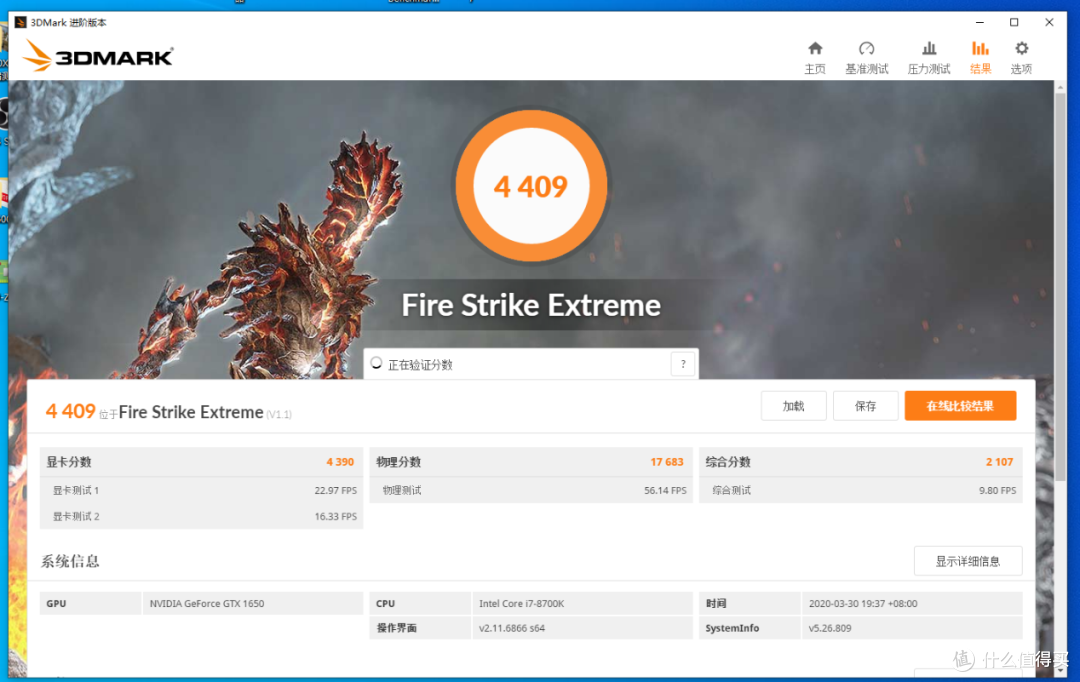Viewport: 1080px width, 682px height.
Task: Click the 系统信息 section heading
Action: point(70,561)
